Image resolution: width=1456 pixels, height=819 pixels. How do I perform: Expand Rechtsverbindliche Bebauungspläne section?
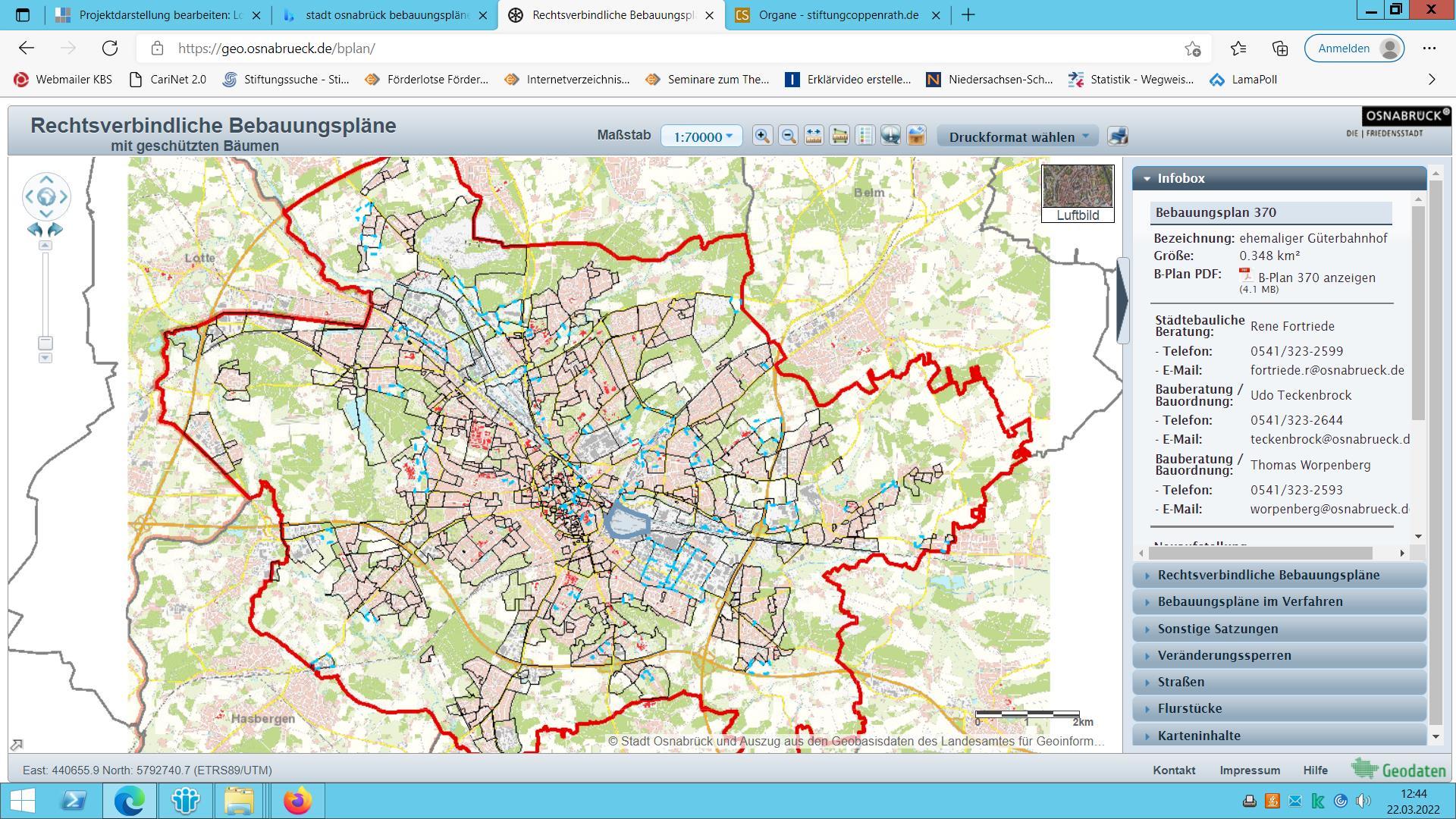pos(1268,575)
